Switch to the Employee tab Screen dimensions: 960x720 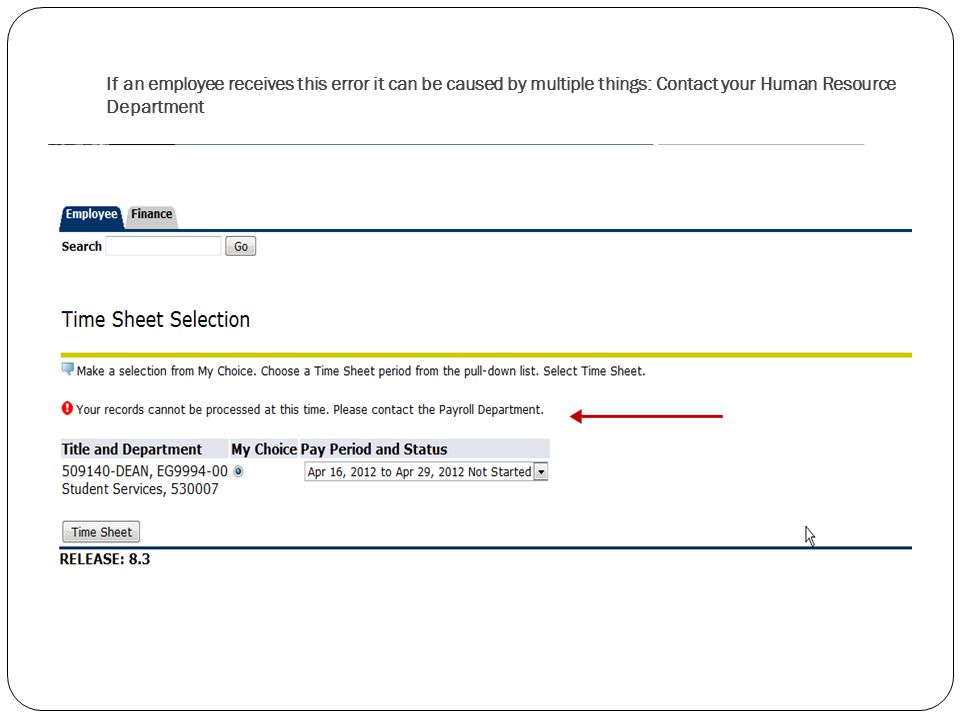[91, 215]
